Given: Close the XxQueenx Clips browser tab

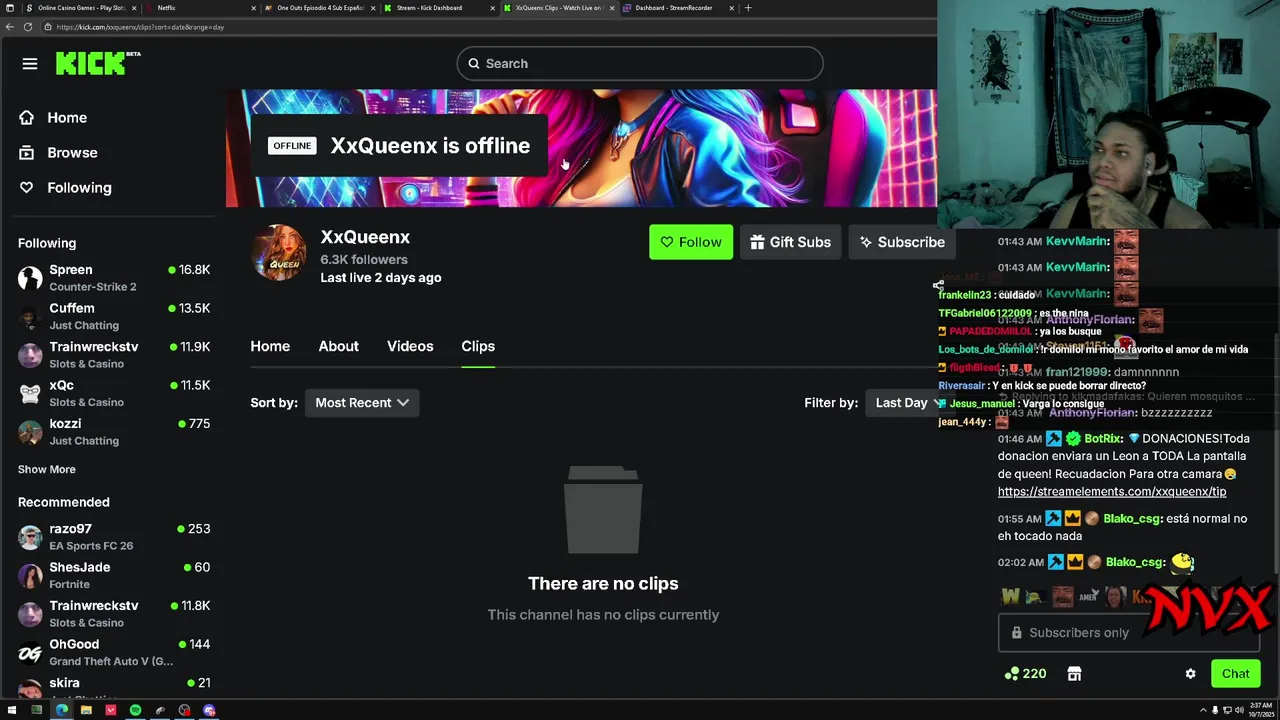Looking at the screenshot, I should (x=611, y=8).
